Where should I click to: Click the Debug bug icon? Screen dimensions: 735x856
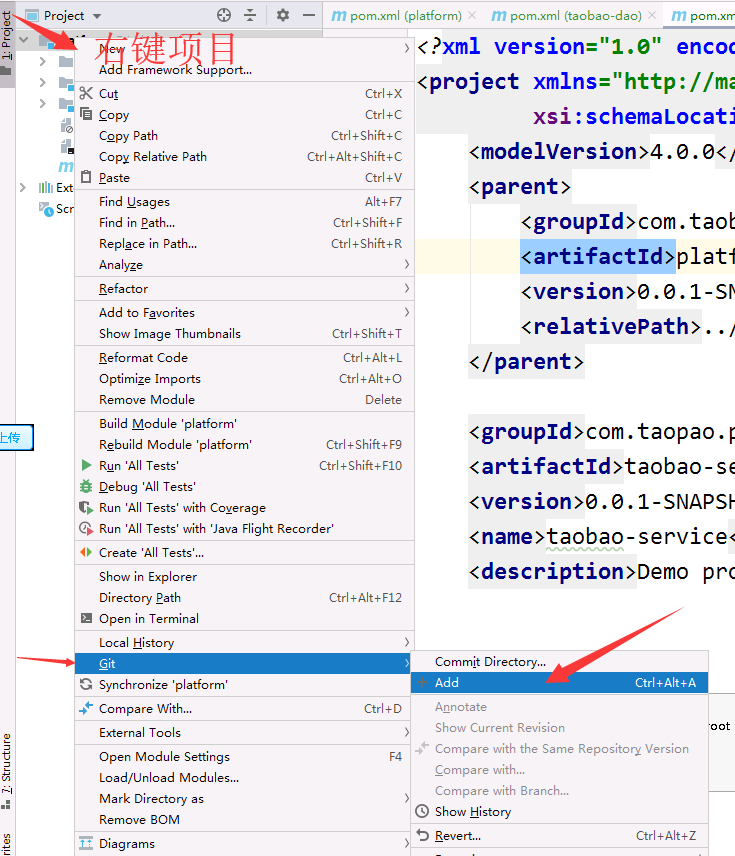(86, 486)
